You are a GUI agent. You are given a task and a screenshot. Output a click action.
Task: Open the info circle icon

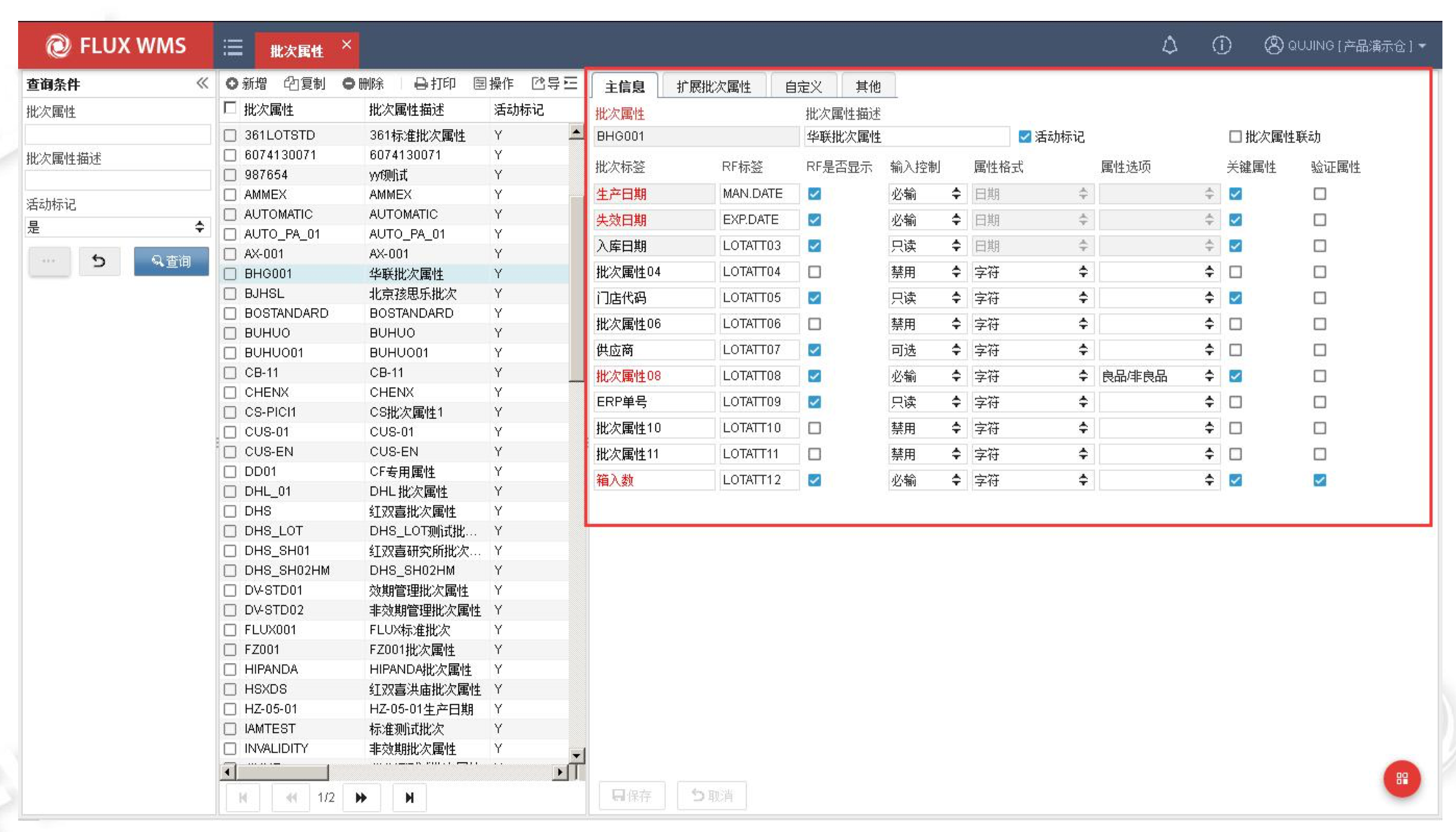coord(1221,45)
